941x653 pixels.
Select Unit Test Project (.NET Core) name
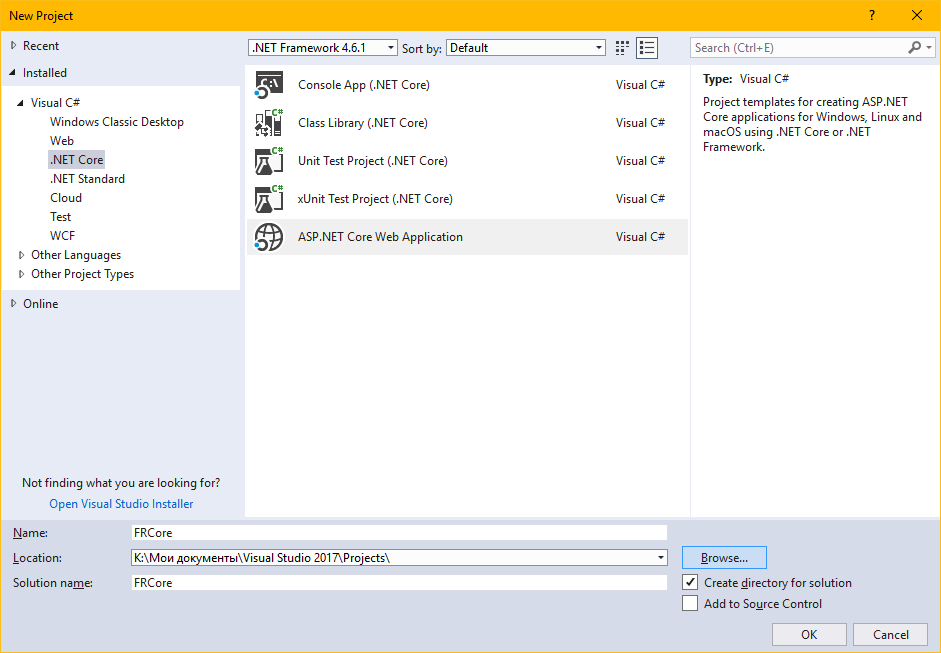point(373,161)
